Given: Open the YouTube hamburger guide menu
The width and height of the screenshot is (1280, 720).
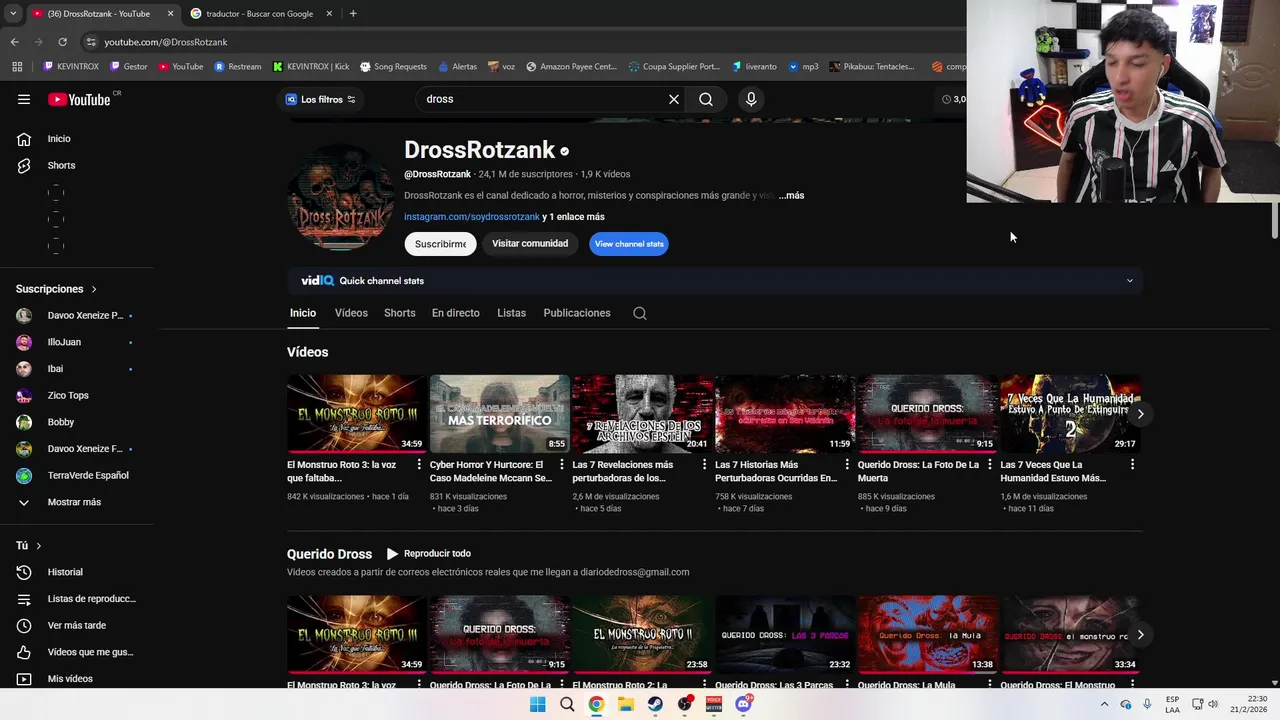Looking at the screenshot, I should [24, 99].
